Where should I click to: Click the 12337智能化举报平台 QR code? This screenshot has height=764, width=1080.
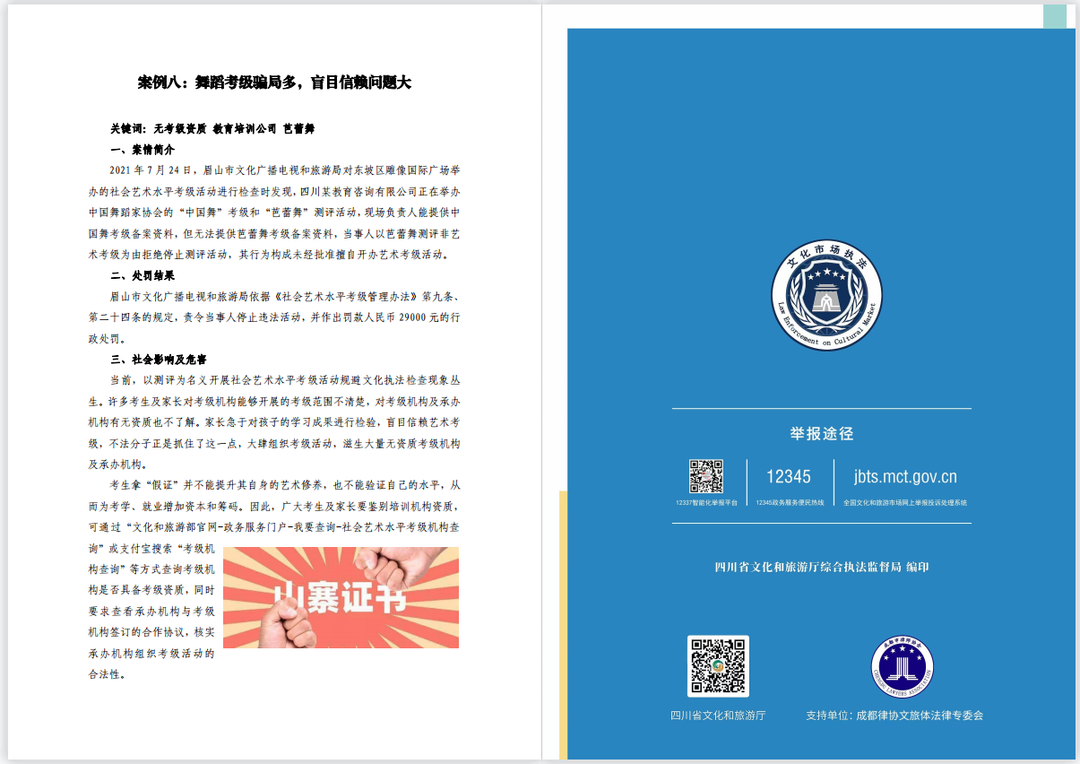click(706, 477)
